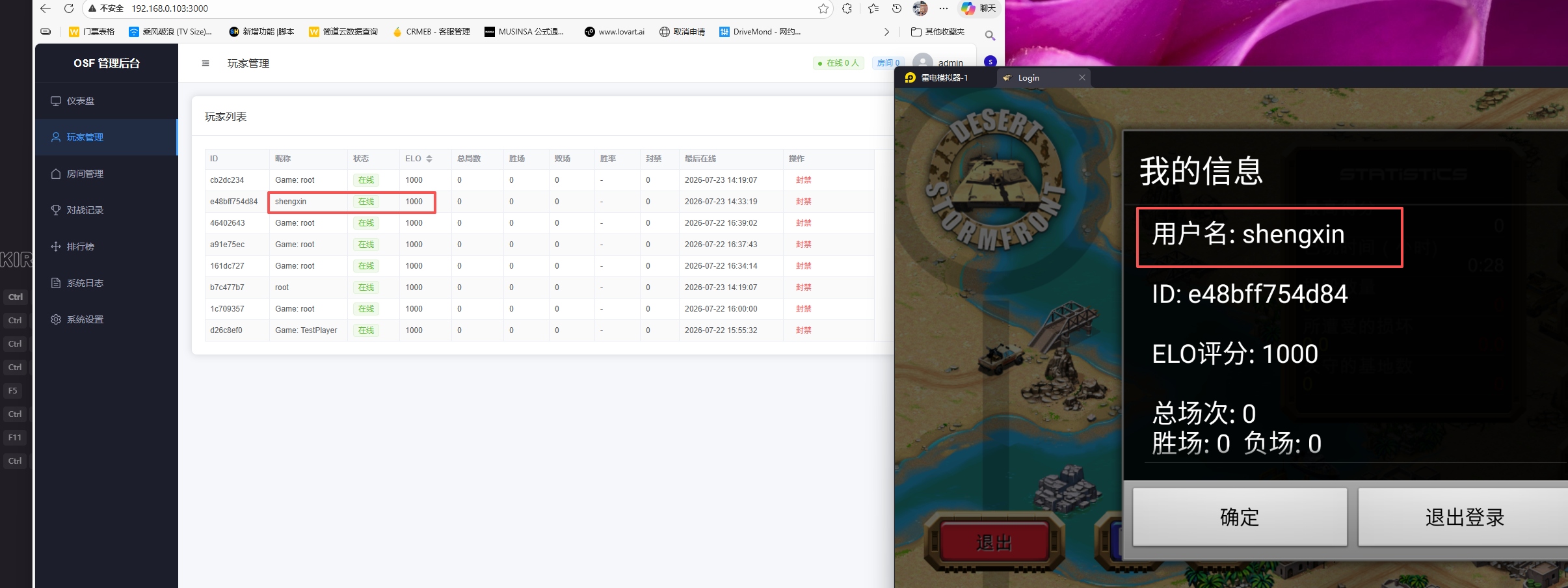Ban player cb2dc234 via 封禁

[x=804, y=180]
